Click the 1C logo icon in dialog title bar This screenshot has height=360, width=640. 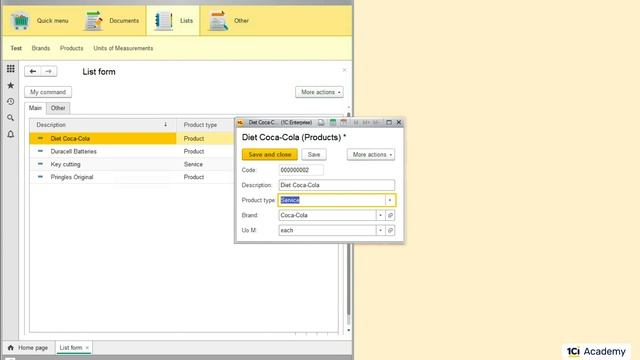tap(240, 122)
